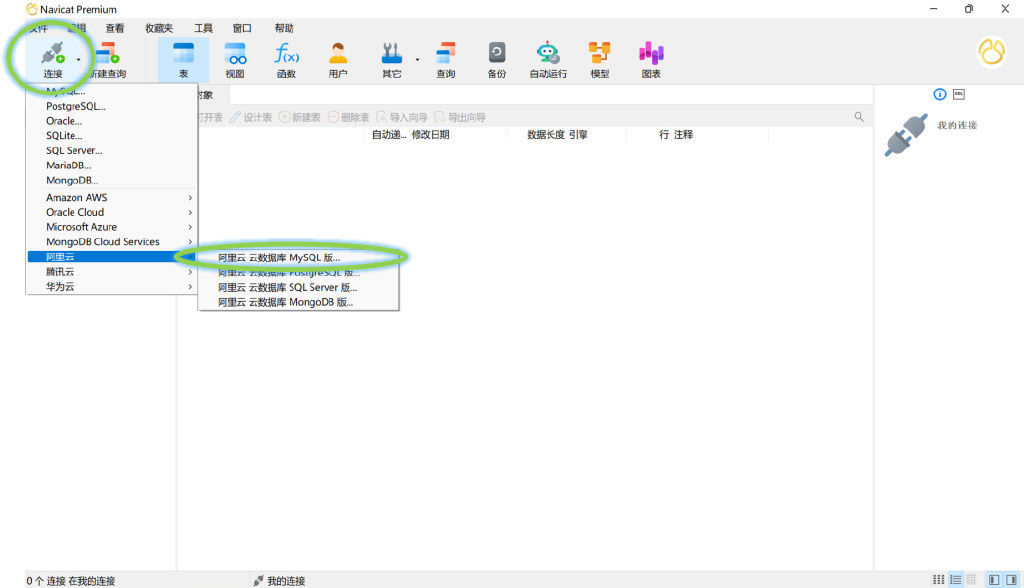Viewport: 1024px width, 588px height.
Task: Expand the Microsoft Azure submenu
Action: [112, 227]
